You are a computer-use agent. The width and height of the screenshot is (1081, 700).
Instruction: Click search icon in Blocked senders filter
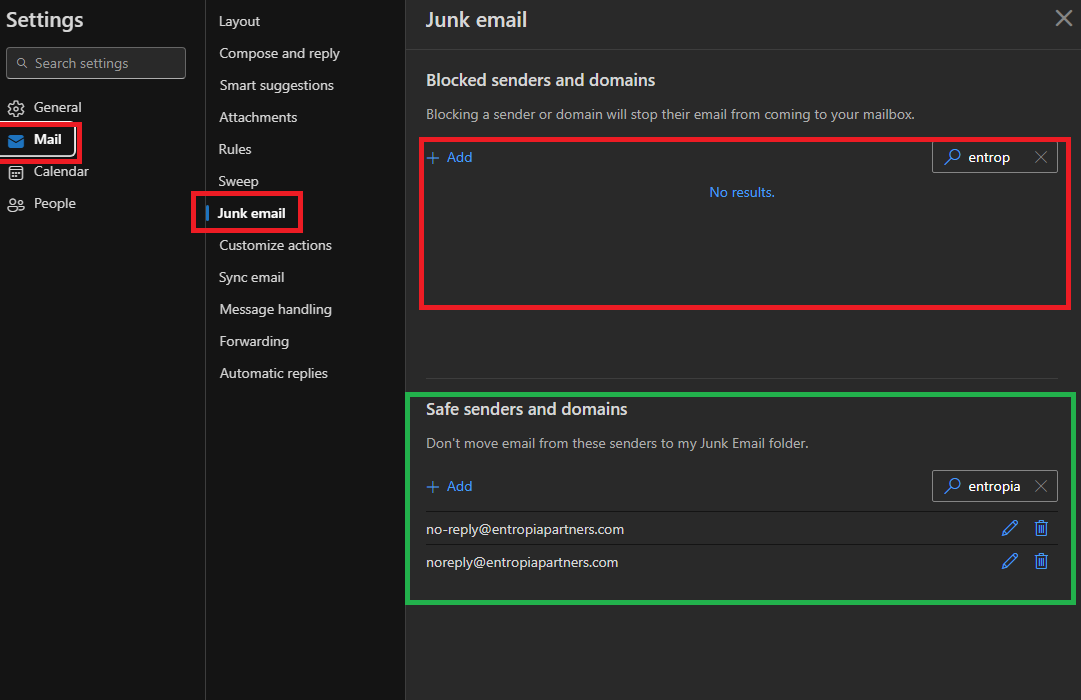pyautogui.click(x=952, y=157)
